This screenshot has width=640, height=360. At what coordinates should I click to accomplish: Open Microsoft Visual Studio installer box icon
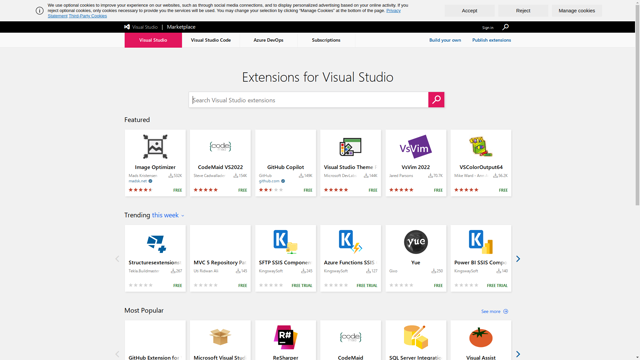[x=220, y=337]
